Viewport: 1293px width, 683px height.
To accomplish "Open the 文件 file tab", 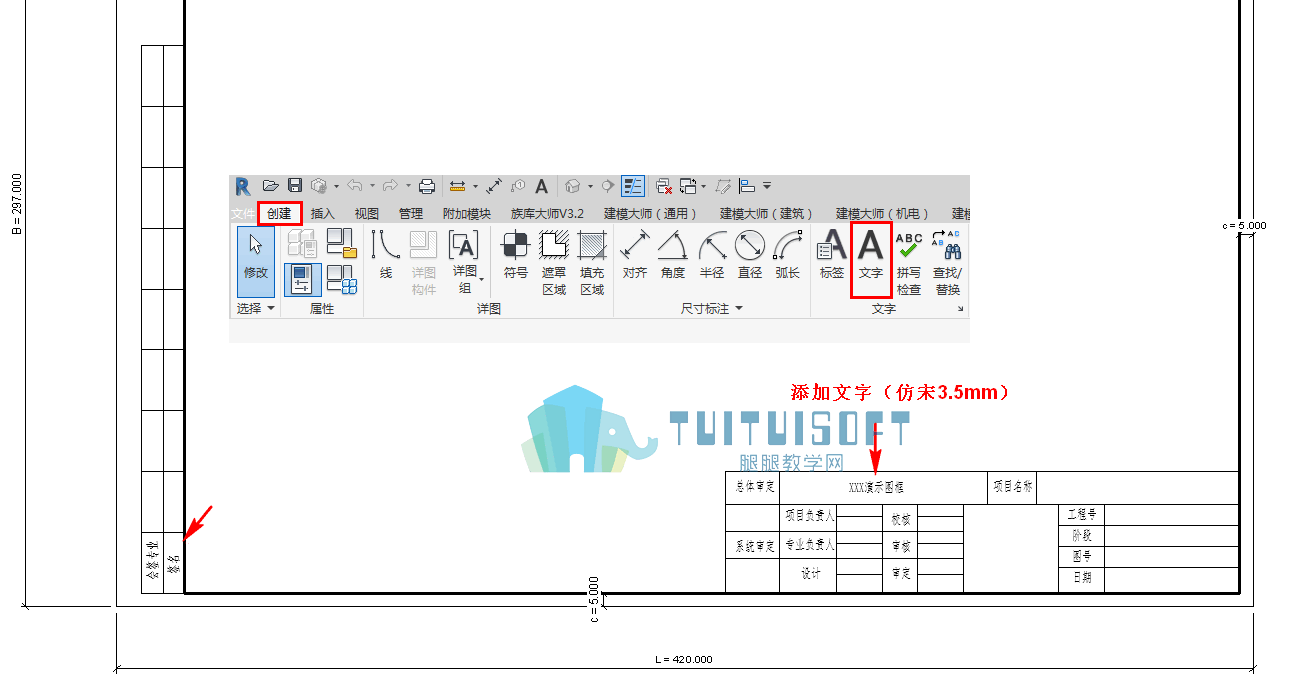I will (243, 214).
